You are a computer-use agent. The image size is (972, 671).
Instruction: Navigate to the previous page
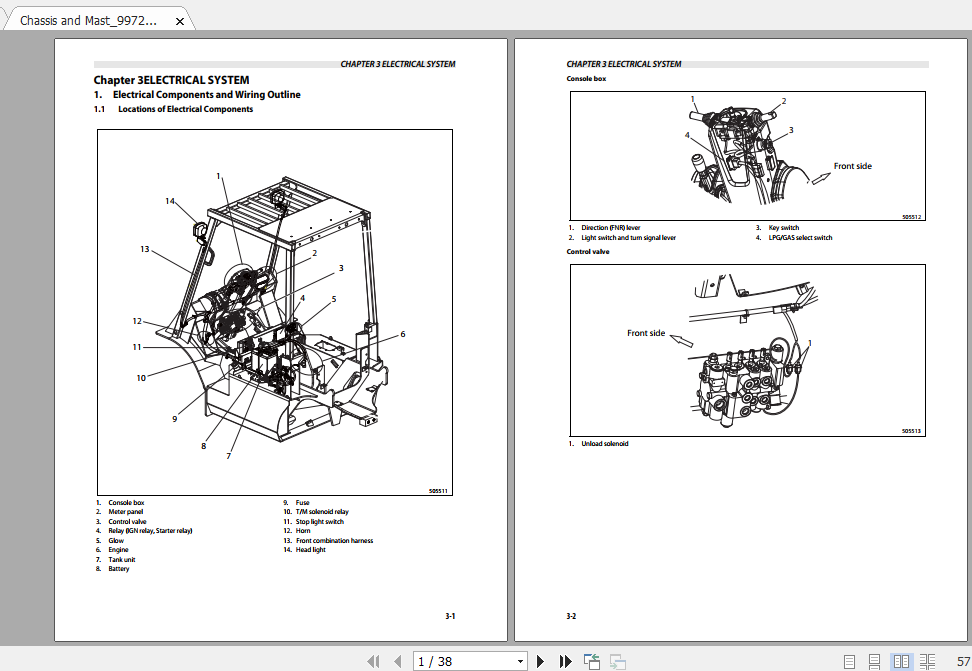(x=398, y=661)
